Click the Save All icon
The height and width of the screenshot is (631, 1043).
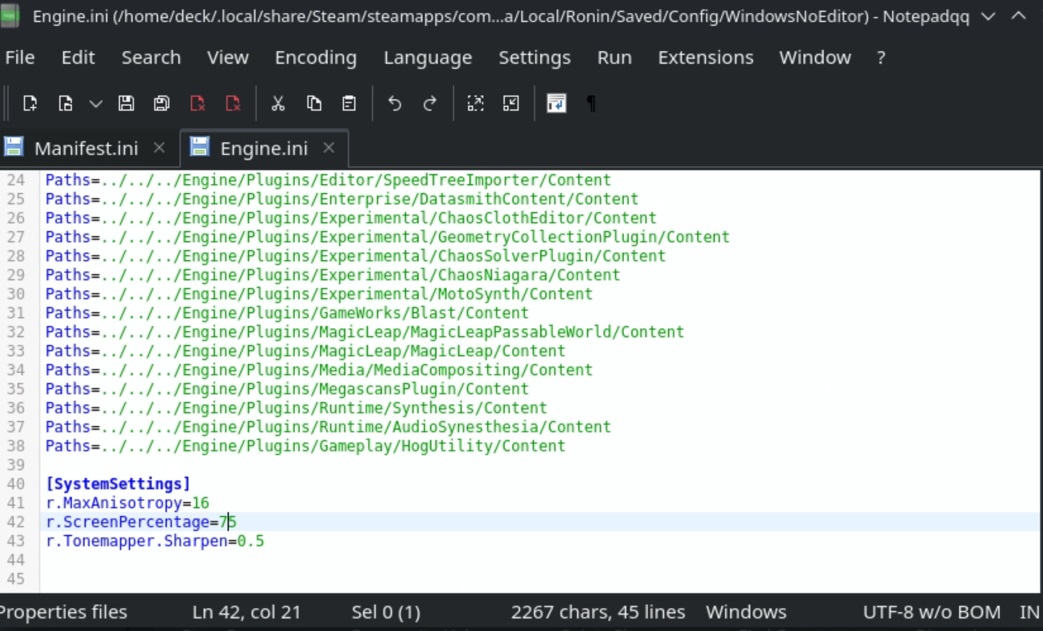(161, 103)
